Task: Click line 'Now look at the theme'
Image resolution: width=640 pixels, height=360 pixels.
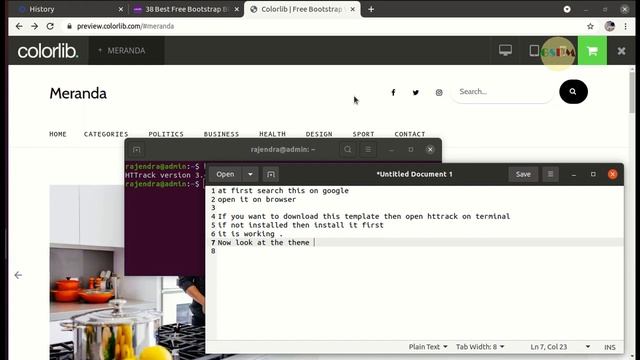Action: click(263, 242)
